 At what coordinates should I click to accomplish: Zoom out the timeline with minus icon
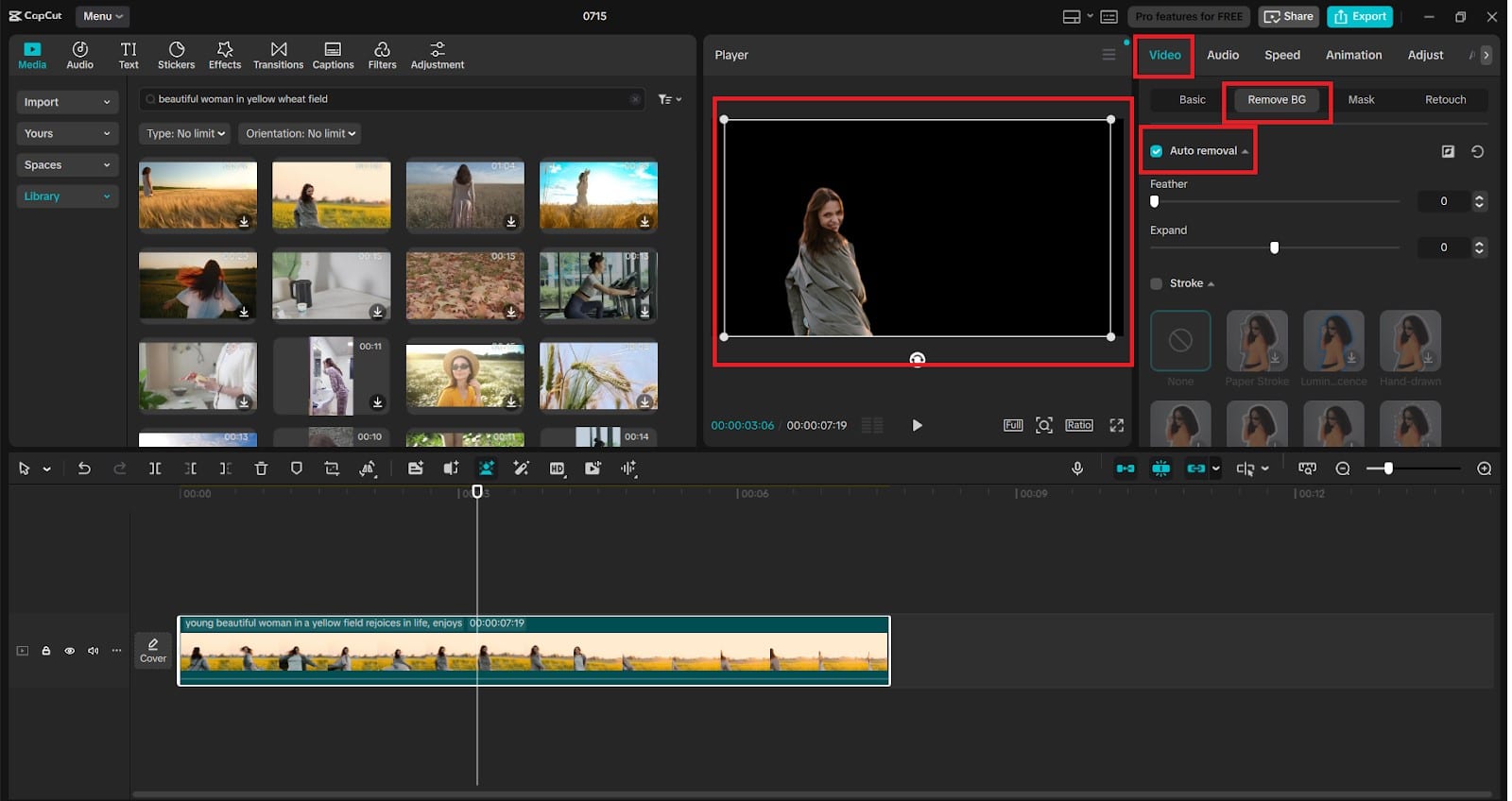click(1343, 469)
